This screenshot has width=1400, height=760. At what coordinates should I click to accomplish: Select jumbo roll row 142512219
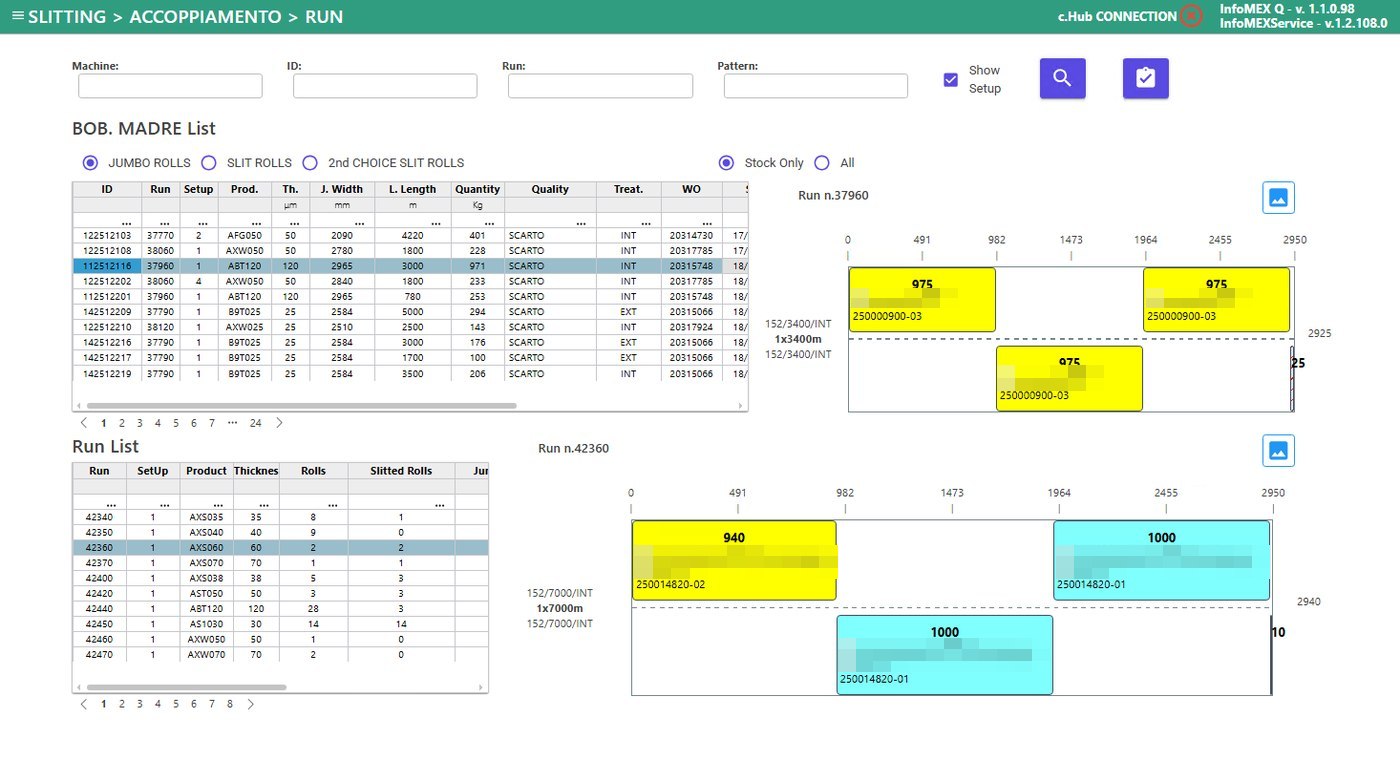pyautogui.click(x=410, y=373)
